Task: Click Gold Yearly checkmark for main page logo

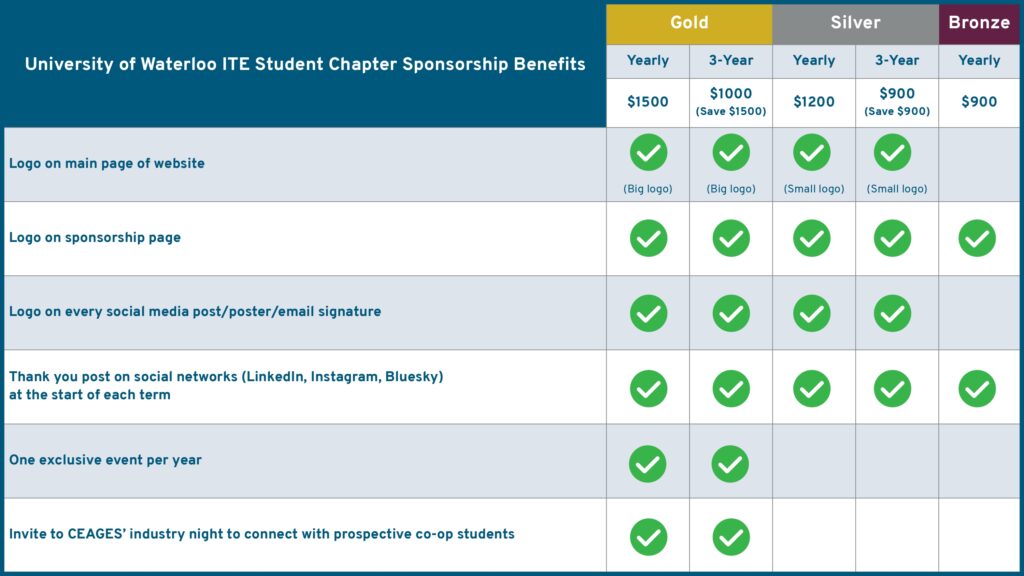Action: (x=648, y=153)
